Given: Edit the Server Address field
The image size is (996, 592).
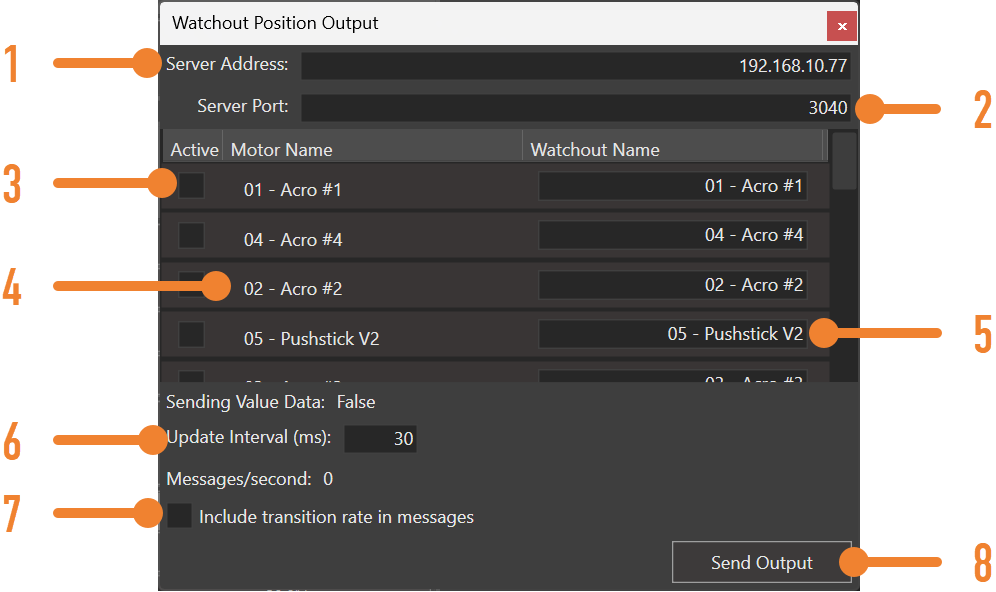Looking at the screenshot, I should point(580,64).
